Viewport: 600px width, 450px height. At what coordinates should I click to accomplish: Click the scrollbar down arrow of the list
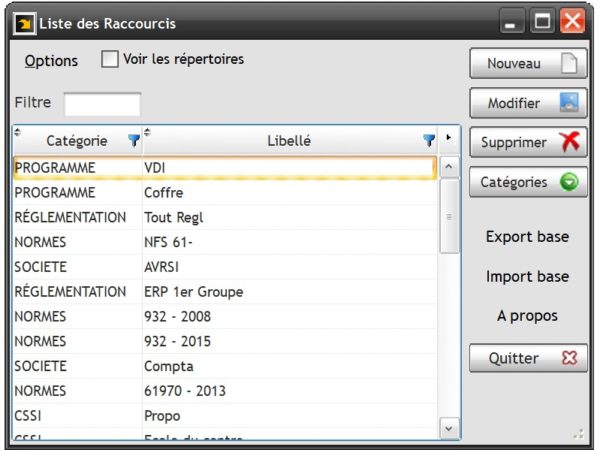[449, 428]
